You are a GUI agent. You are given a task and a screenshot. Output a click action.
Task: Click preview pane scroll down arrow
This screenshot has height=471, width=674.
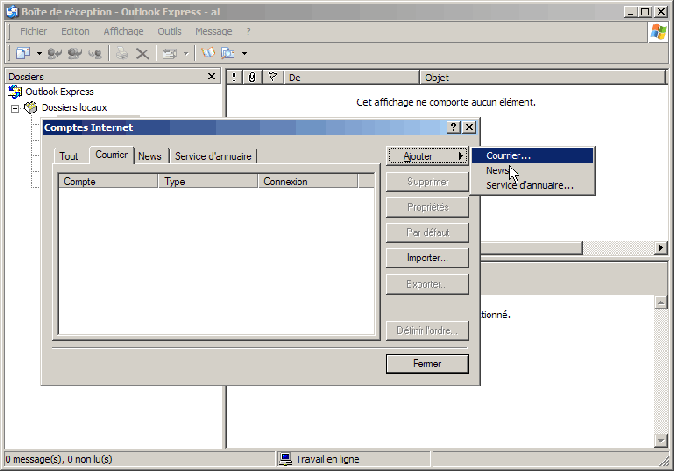click(x=661, y=440)
